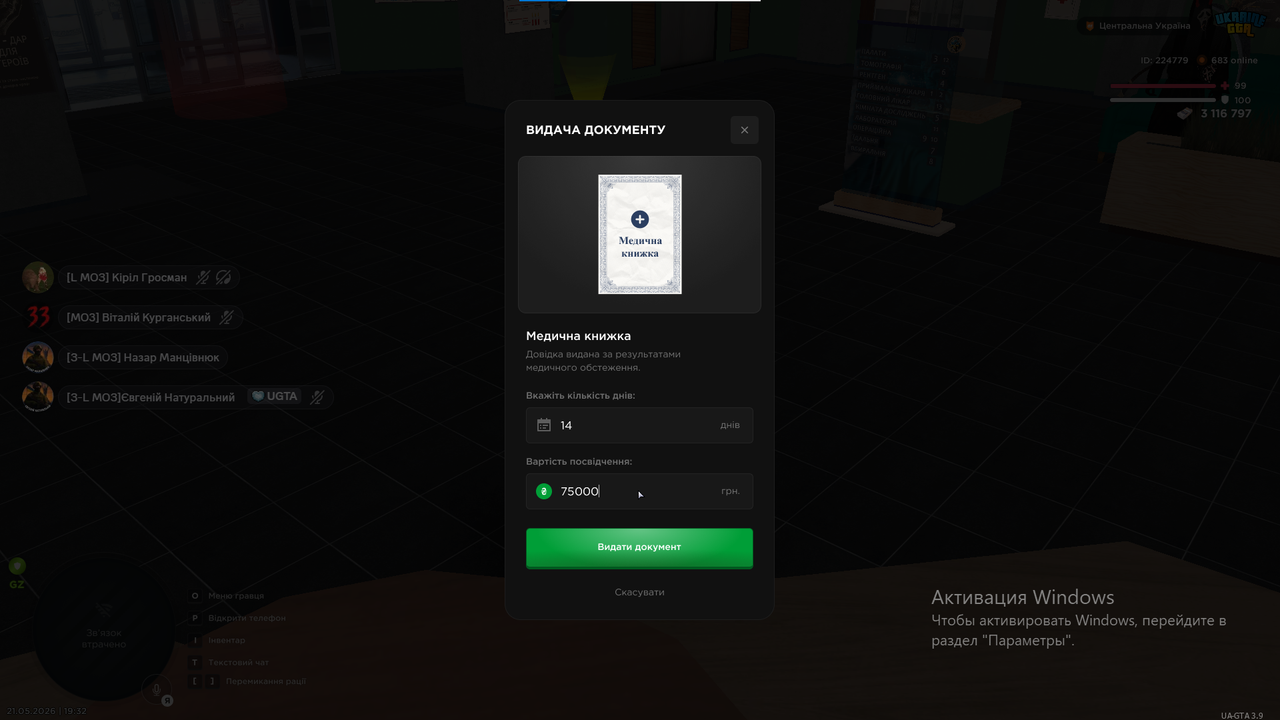The image size is (1280, 720).
Task: Click the Меню гравця hint
Action: pos(236,596)
